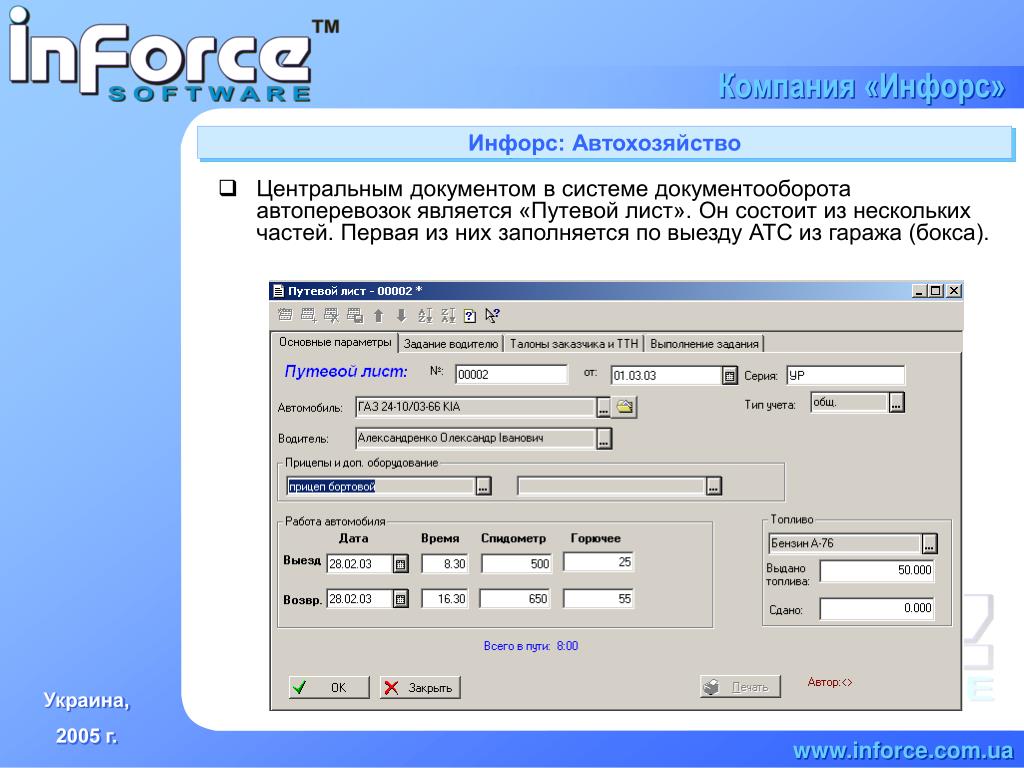Open the Водитель lookup ellipsis button
The height and width of the screenshot is (768, 1024).
[604, 439]
